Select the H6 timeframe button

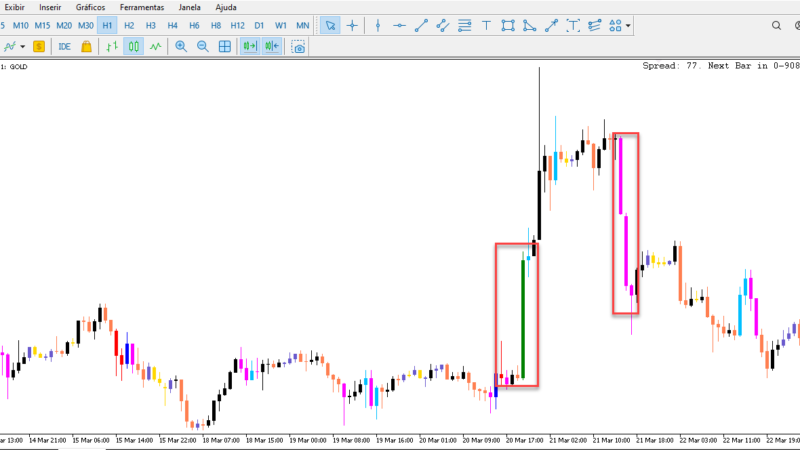click(x=194, y=26)
